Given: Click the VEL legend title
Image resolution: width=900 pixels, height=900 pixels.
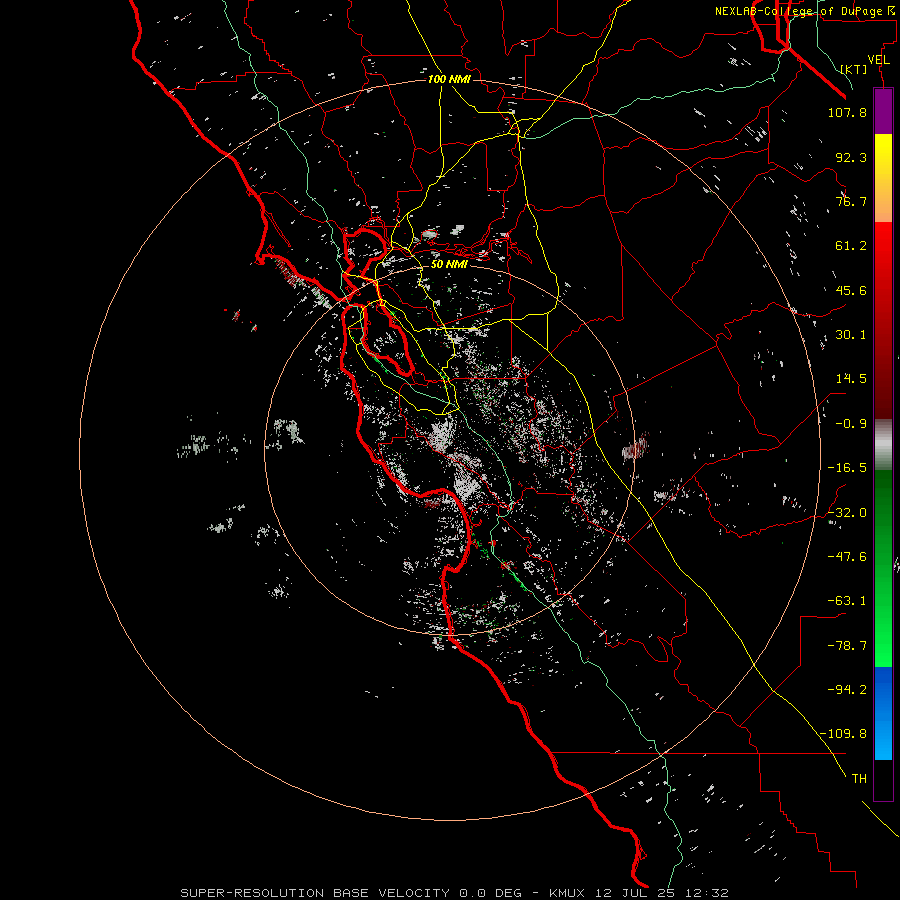Looking at the screenshot, I should pyautogui.click(x=878, y=60).
